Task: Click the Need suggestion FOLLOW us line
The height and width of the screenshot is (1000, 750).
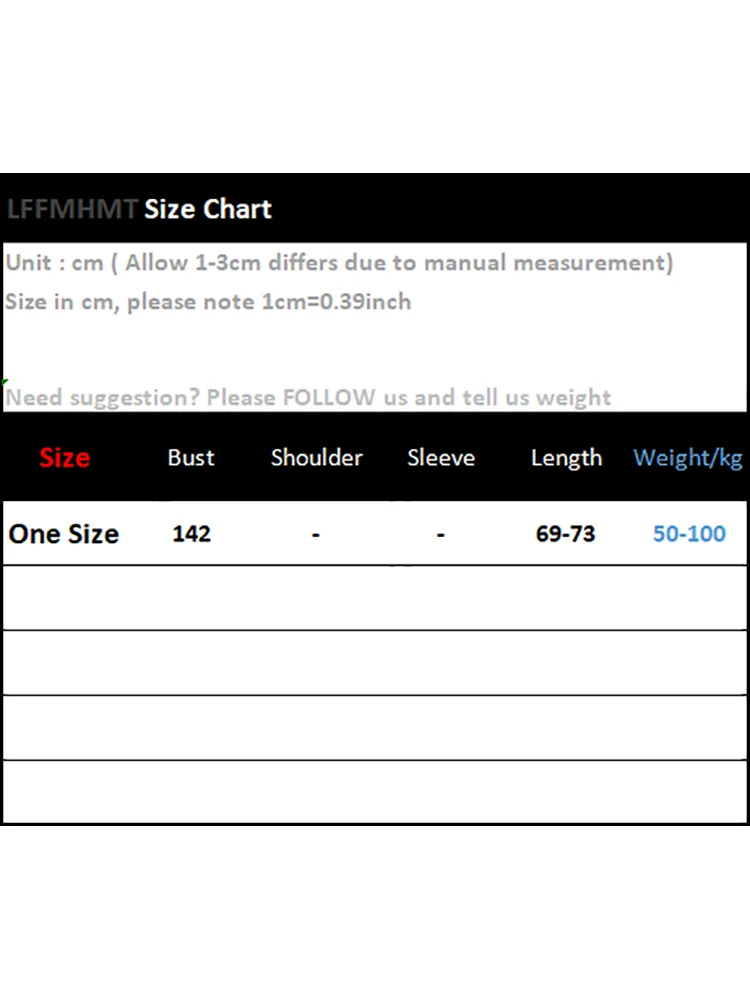Action: click(x=308, y=397)
